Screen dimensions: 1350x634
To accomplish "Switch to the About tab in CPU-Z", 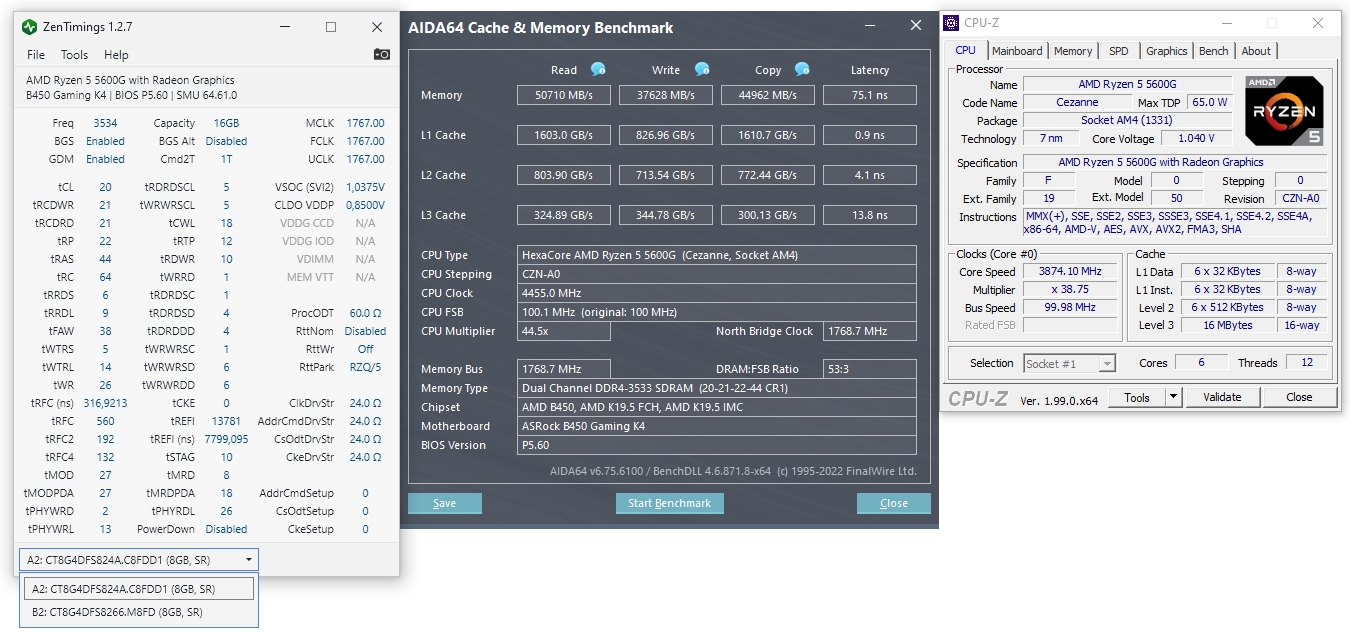I will 1256,51.
